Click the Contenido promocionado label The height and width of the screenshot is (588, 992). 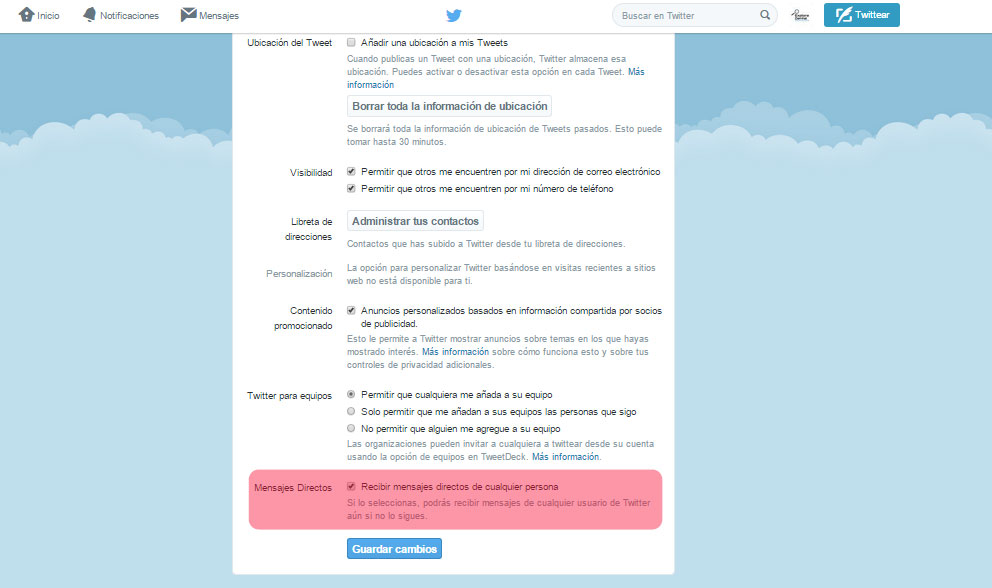[303, 318]
